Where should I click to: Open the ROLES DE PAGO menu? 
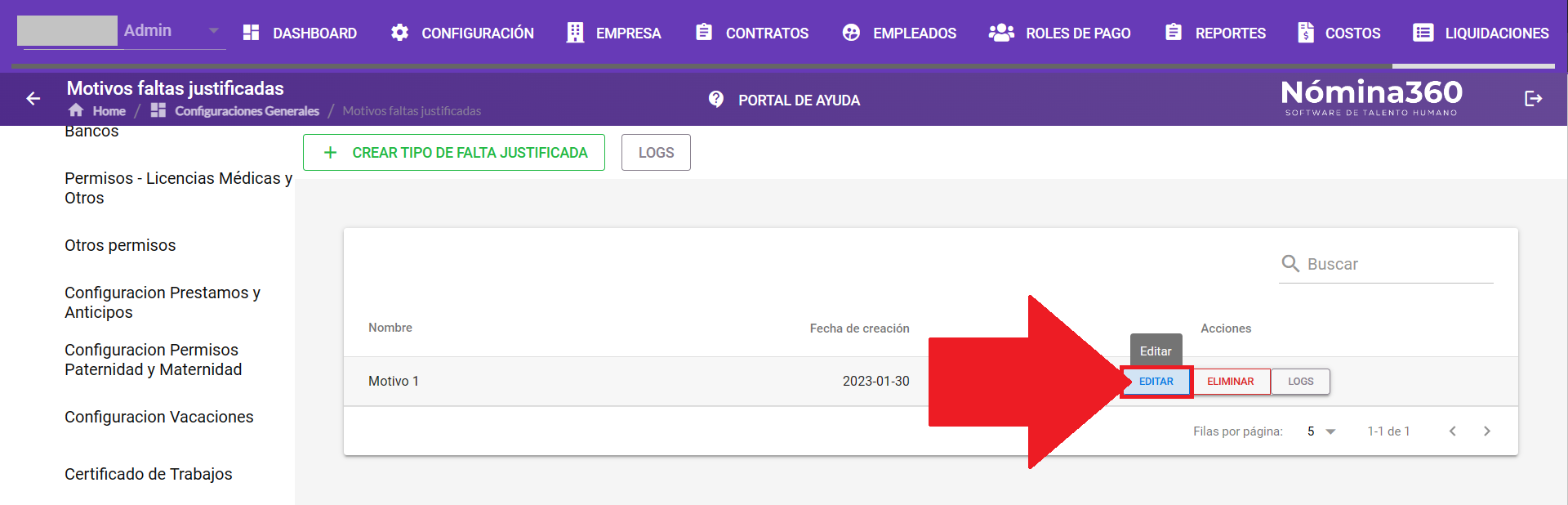click(x=1078, y=34)
